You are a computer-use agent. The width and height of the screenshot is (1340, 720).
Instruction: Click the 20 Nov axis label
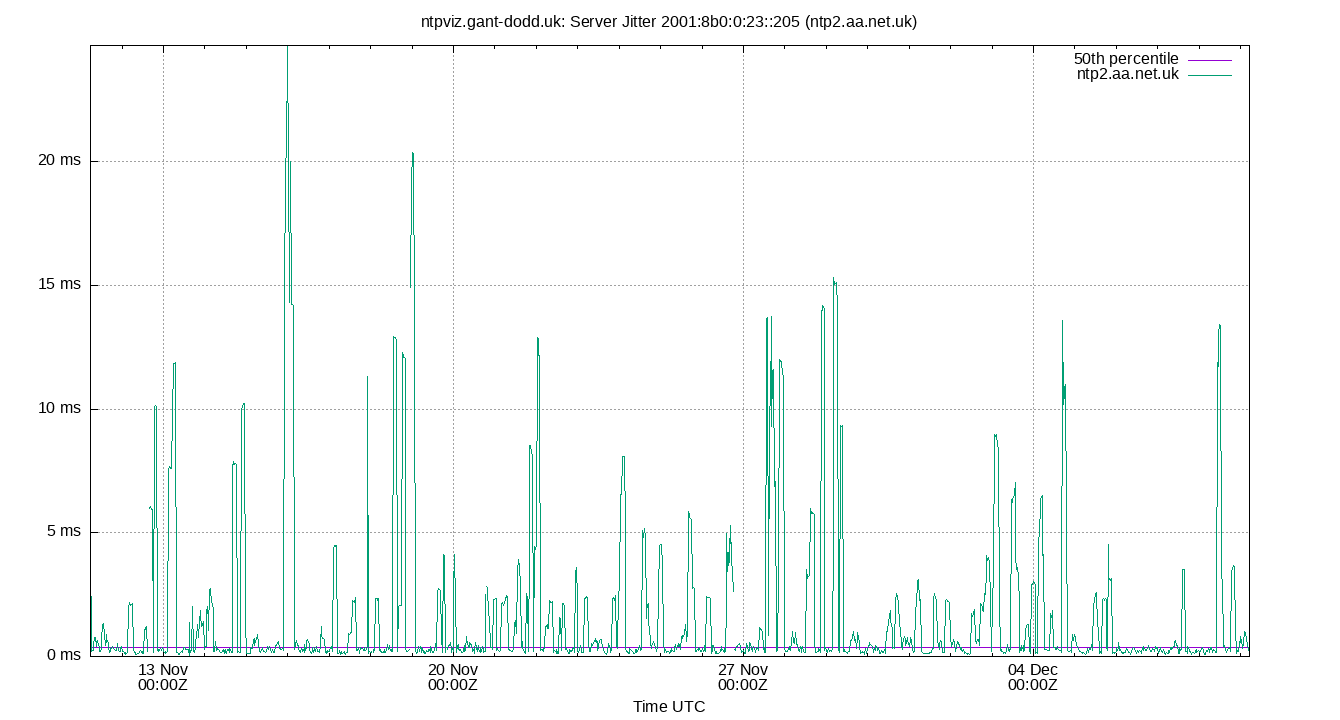452,668
